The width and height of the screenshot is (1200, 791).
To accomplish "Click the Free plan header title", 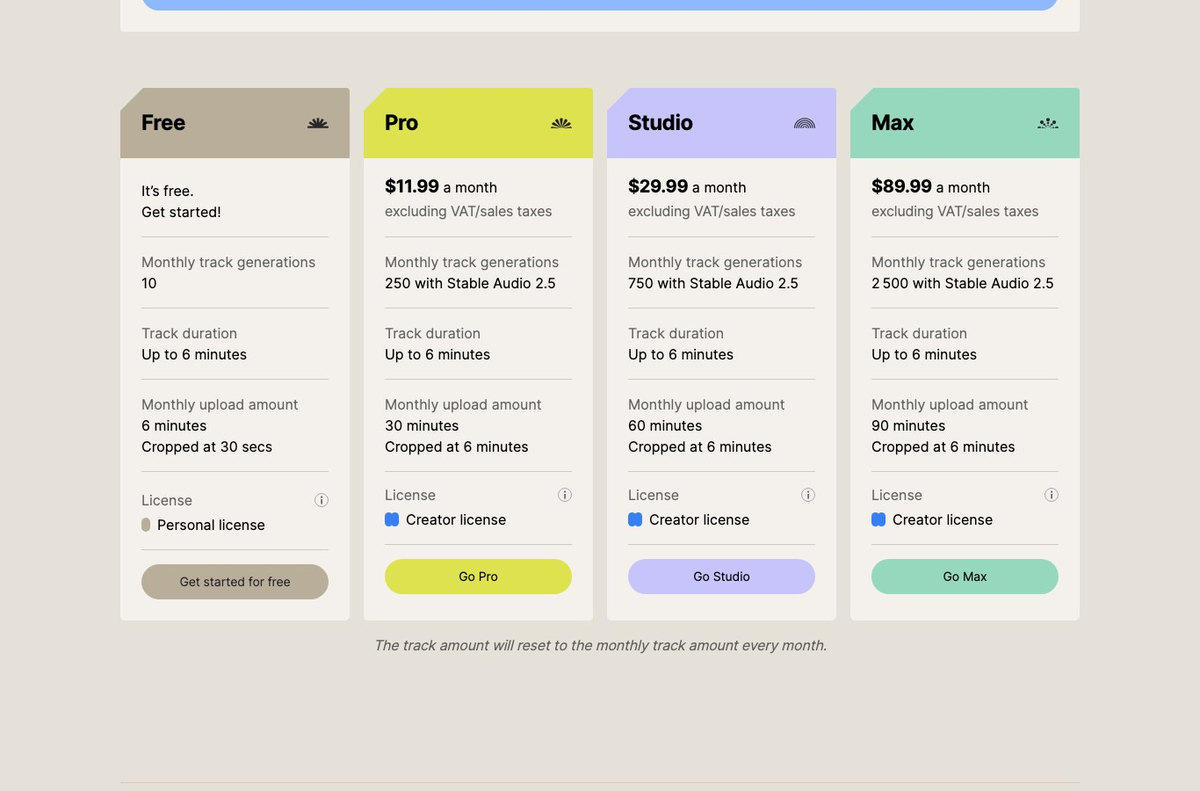I will 163,123.
